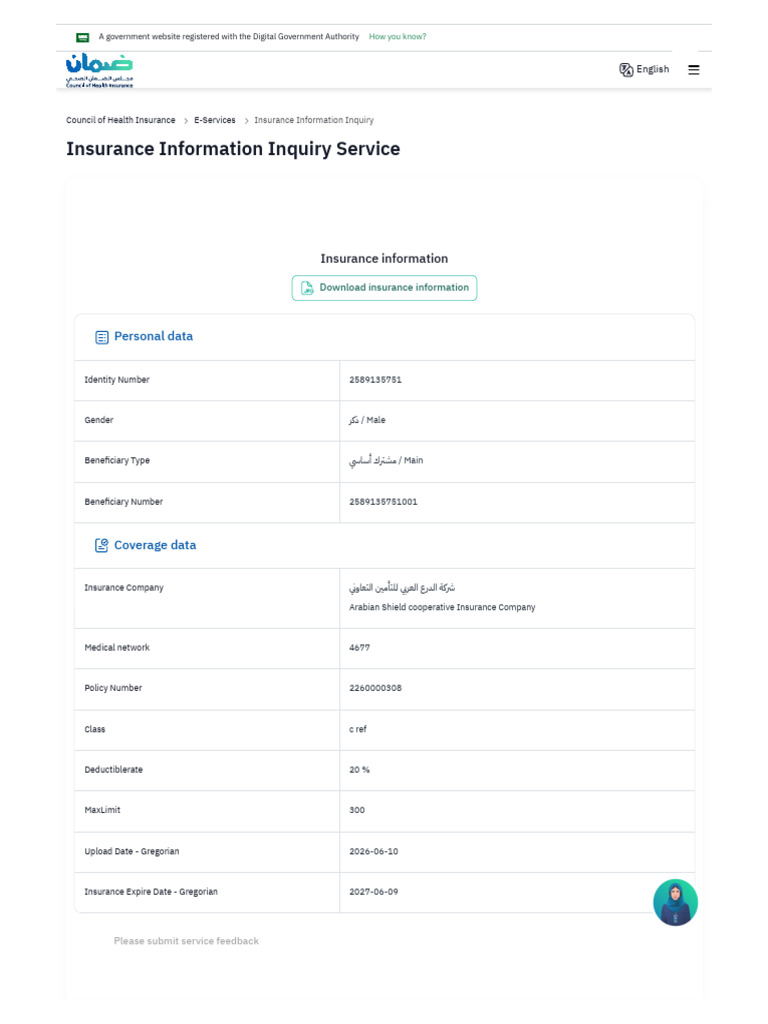Click the Beneficiary Type label

(x=117, y=461)
